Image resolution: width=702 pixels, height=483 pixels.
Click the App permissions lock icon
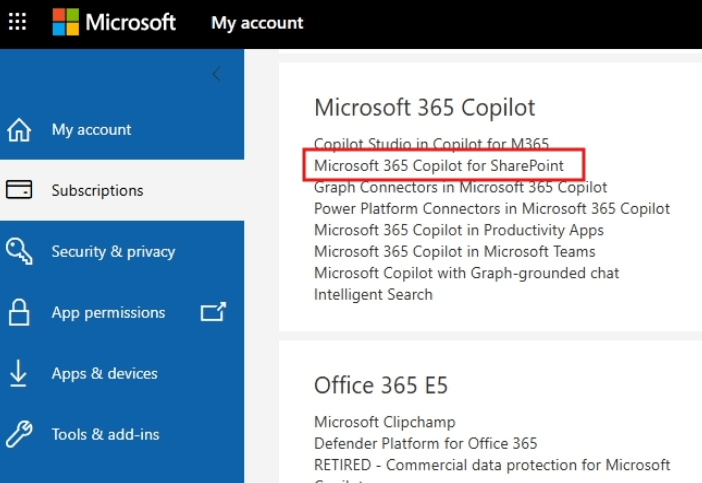click(x=19, y=313)
